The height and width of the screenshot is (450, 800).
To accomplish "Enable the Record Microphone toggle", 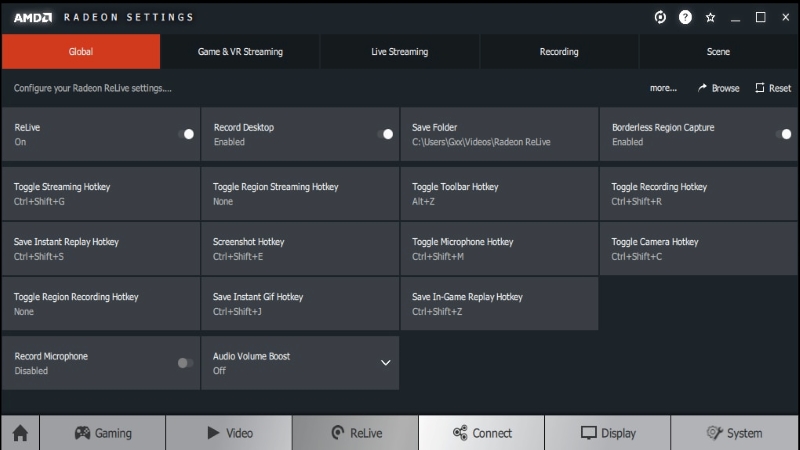I will pyautogui.click(x=185, y=363).
